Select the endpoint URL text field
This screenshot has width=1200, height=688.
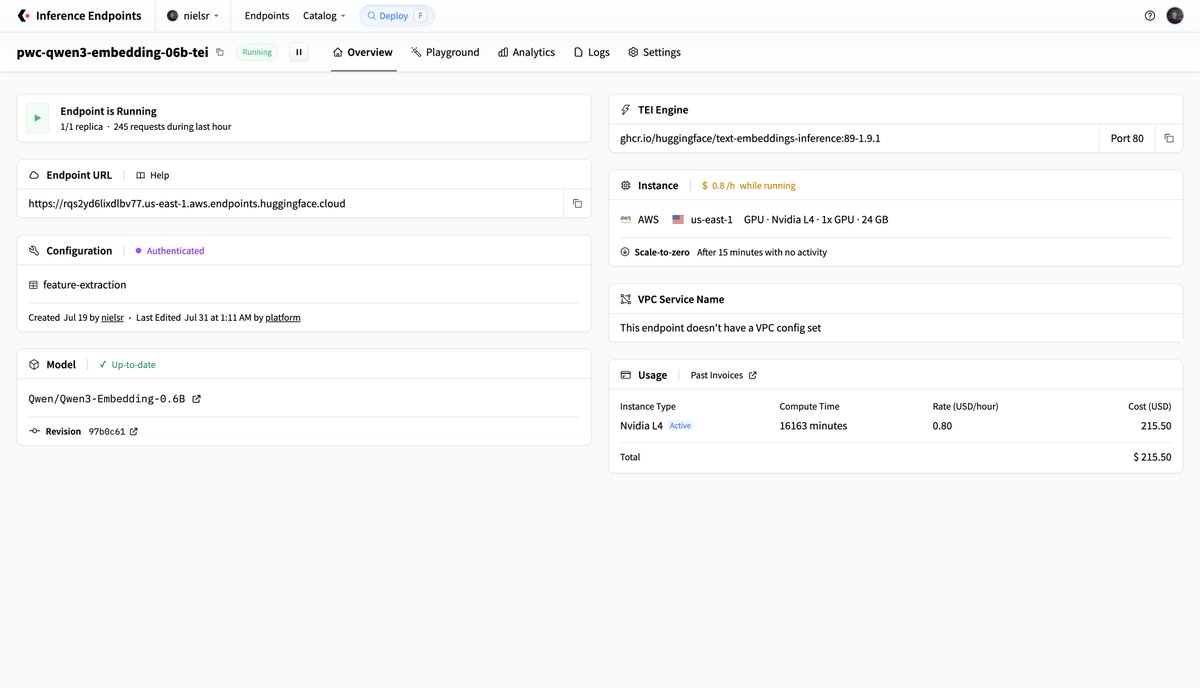pyautogui.click(x=291, y=203)
